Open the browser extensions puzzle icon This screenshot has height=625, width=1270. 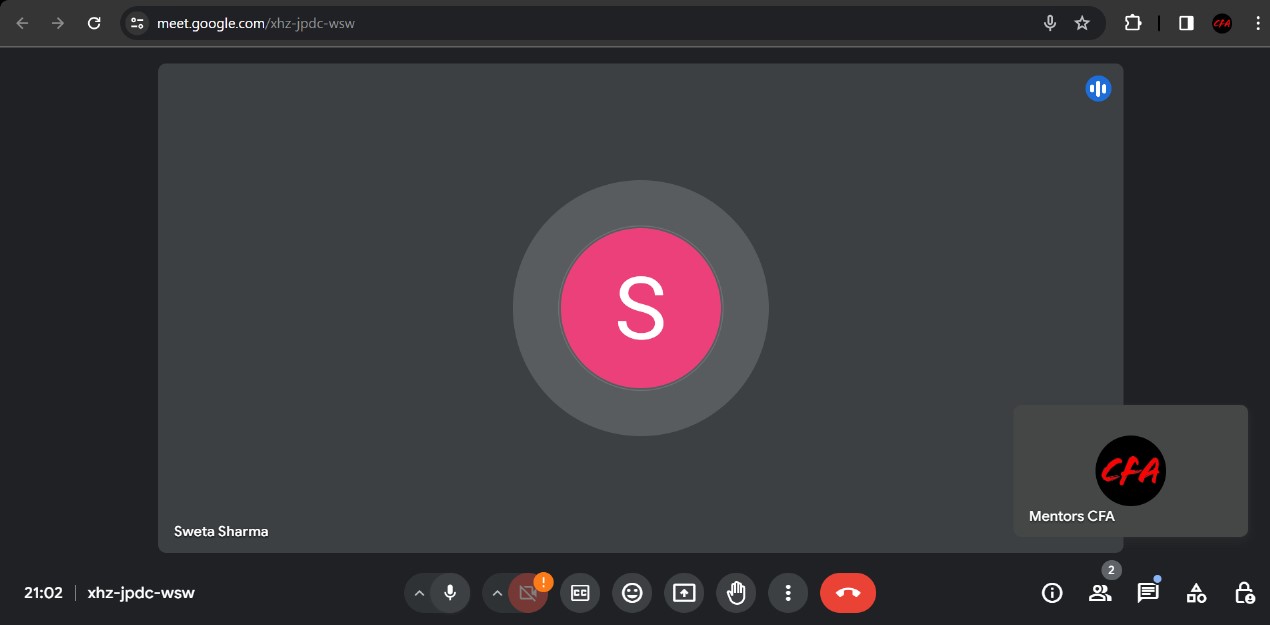1133,23
